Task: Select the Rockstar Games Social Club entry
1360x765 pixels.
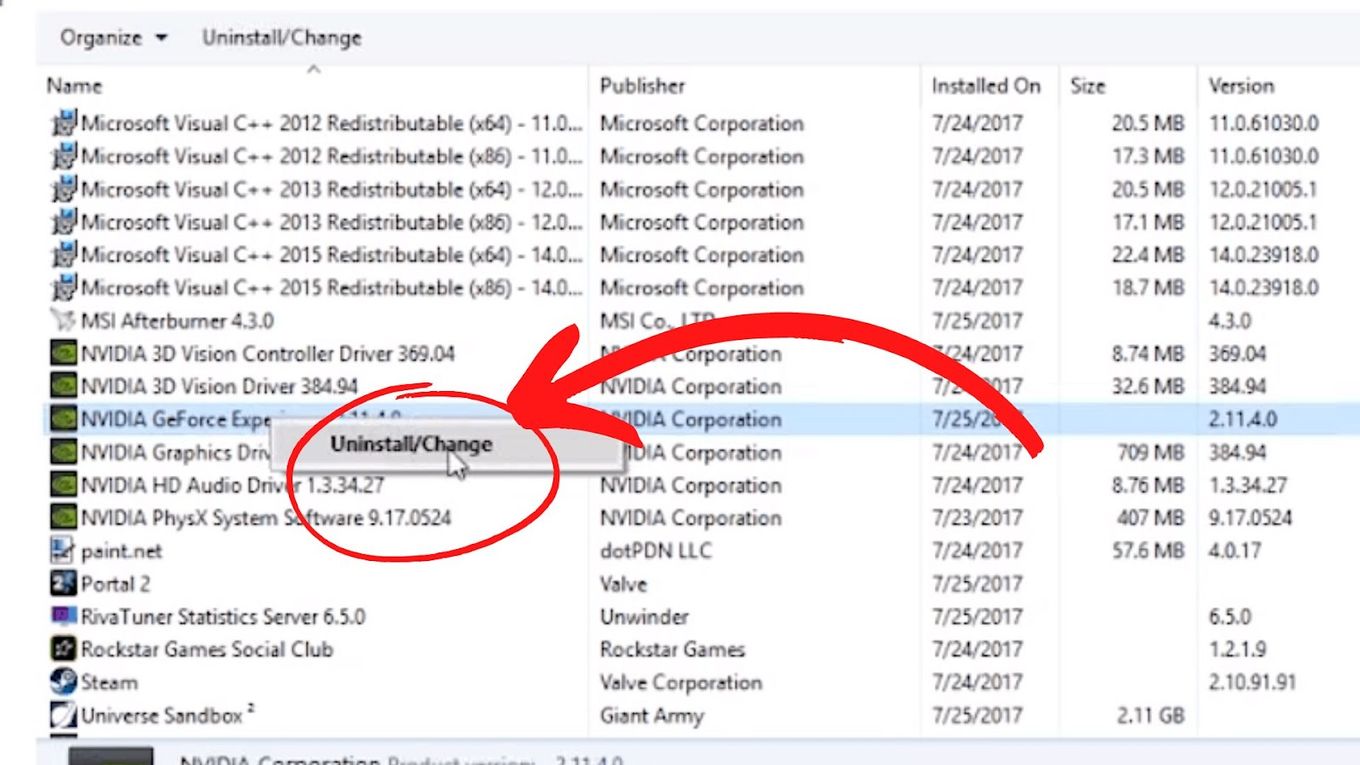Action: (x=207, y=649)
